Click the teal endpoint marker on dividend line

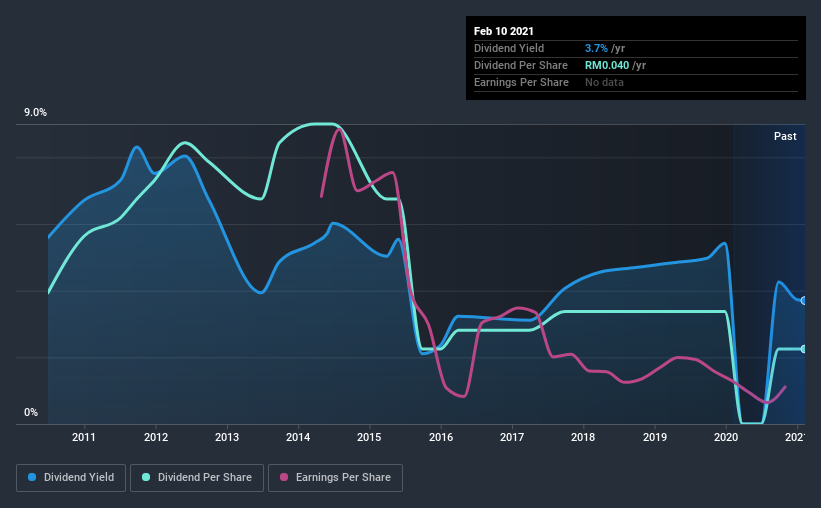803,349
